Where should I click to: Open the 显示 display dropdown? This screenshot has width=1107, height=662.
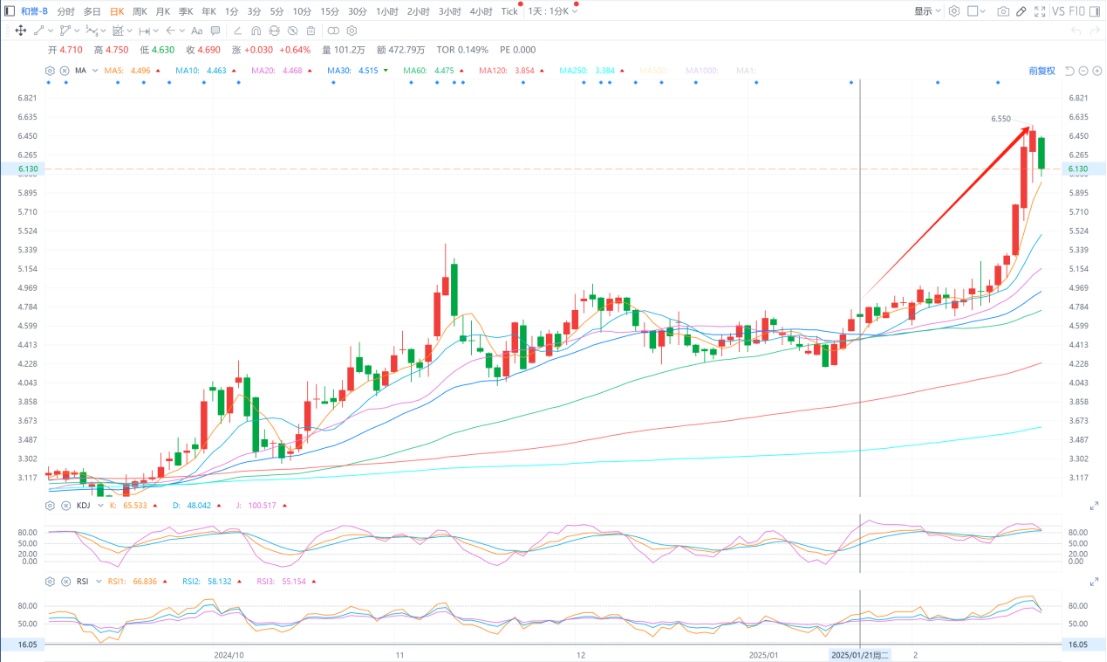[x=927, y=11]
